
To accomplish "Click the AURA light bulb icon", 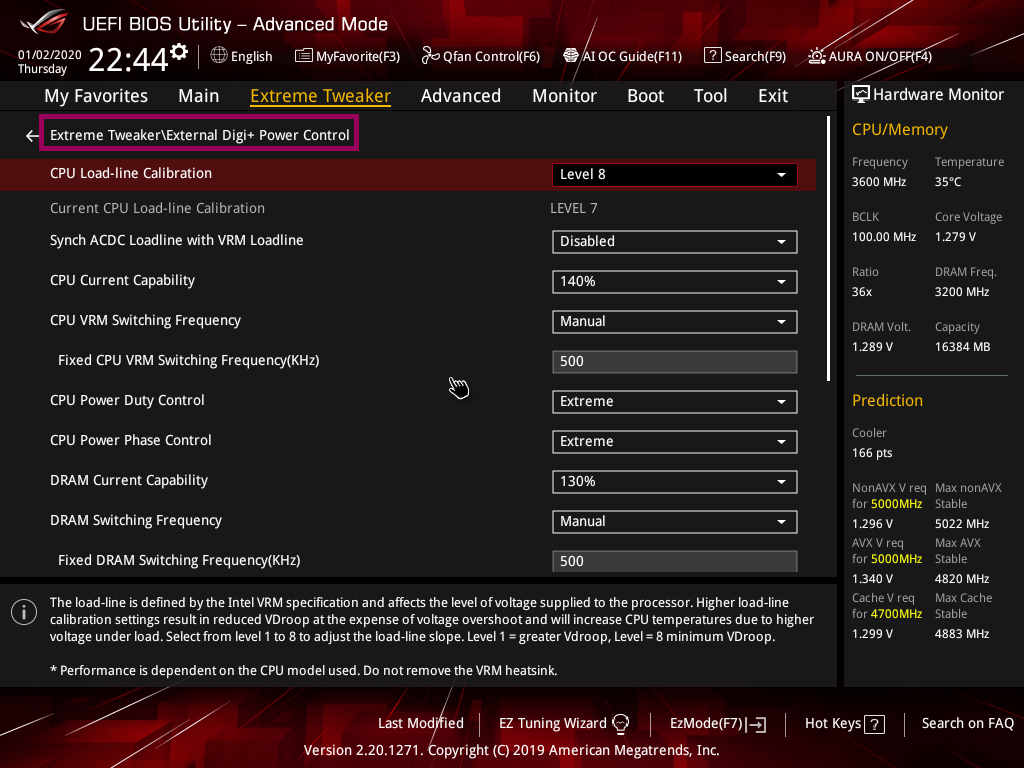I will [816, 56].
